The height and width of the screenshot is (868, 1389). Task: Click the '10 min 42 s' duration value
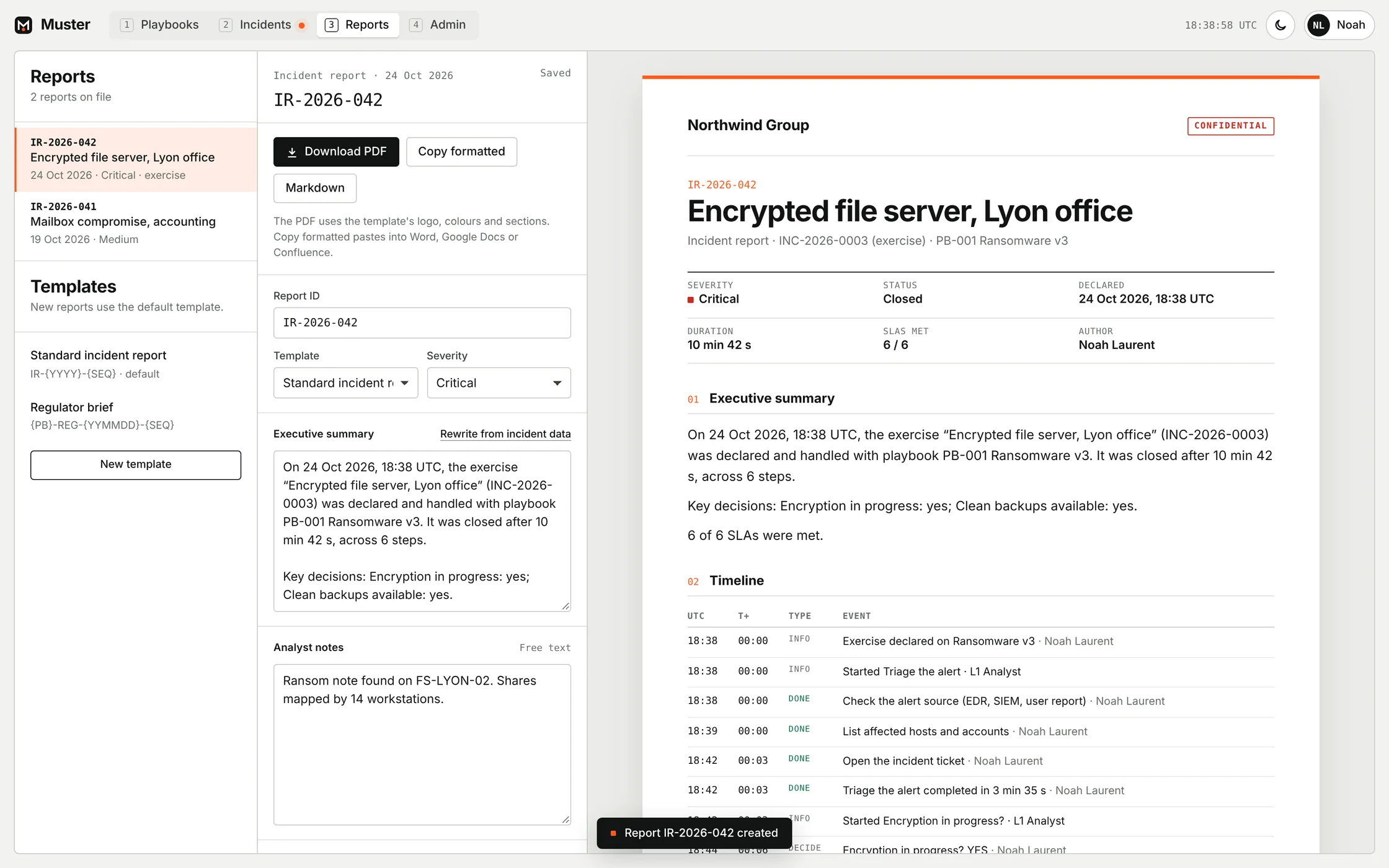[719, 345]
